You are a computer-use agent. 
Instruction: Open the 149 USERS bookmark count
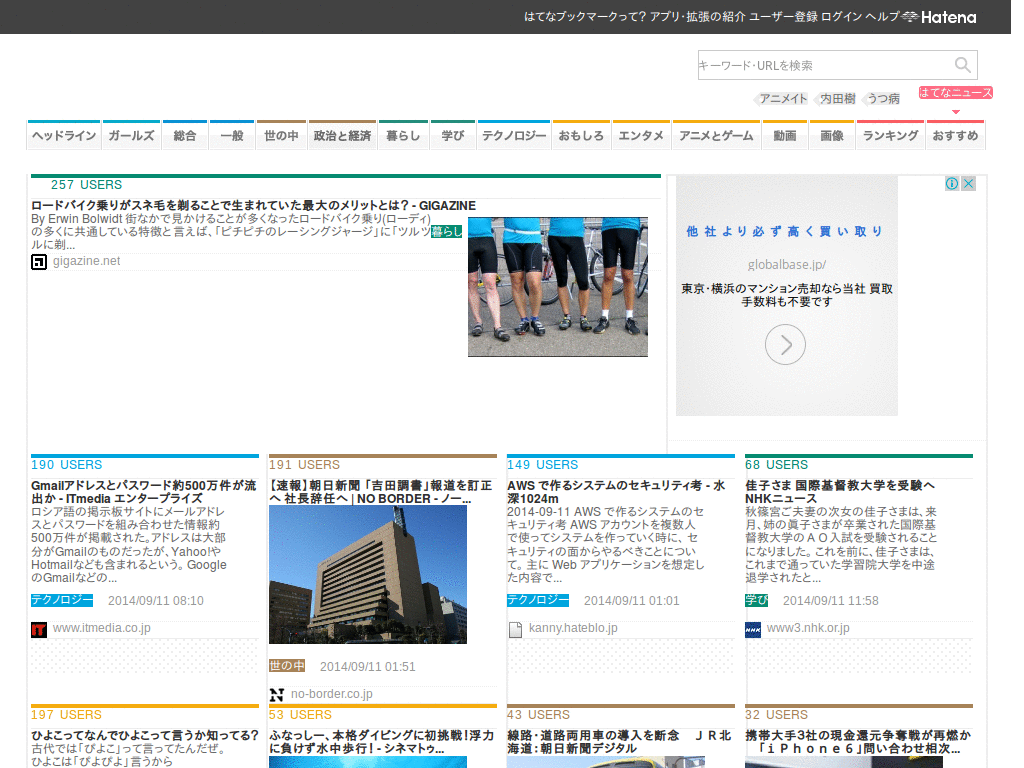[543, 465]
